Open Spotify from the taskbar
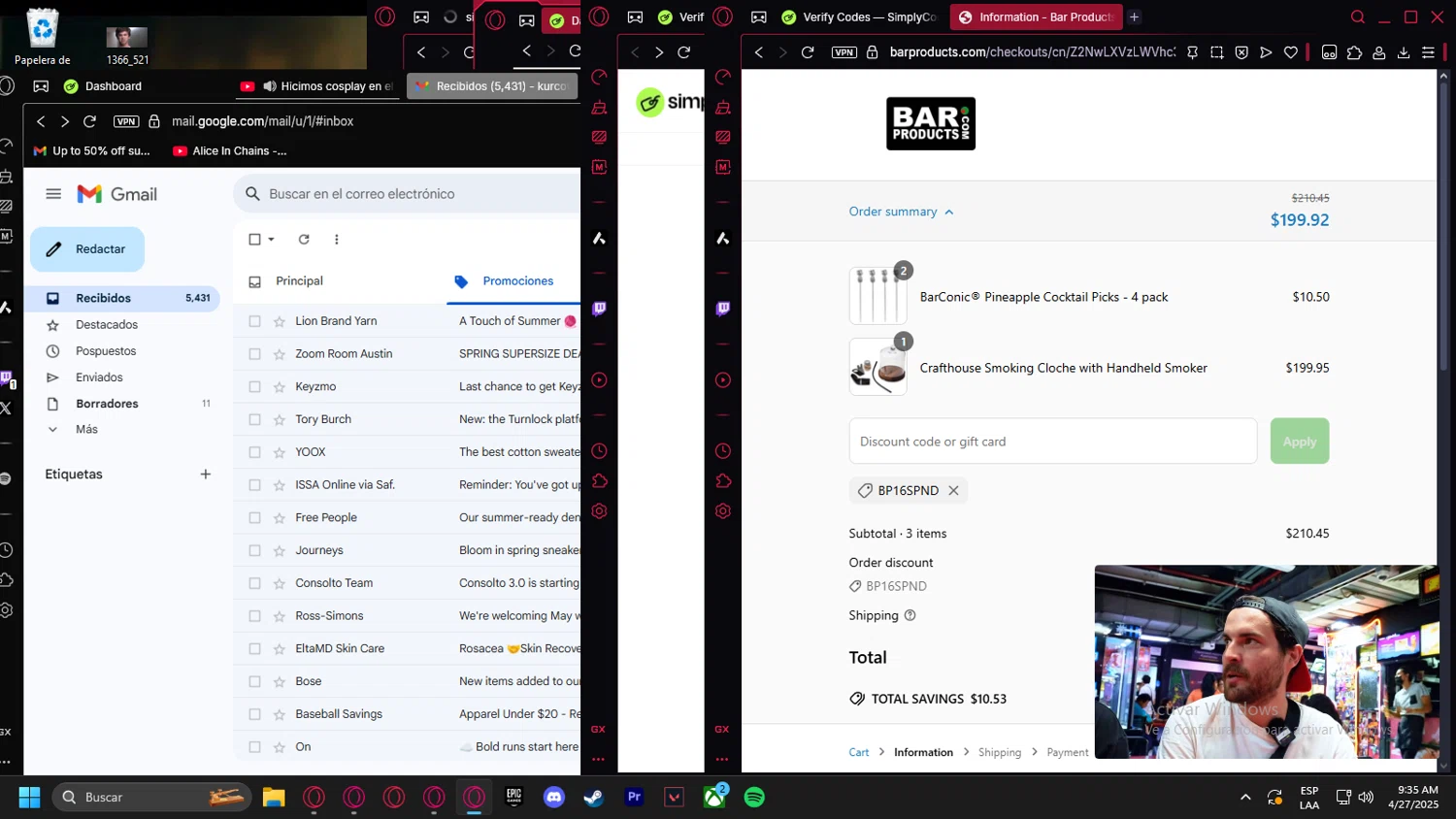1456x819 pixels. [x=754, y=797]
